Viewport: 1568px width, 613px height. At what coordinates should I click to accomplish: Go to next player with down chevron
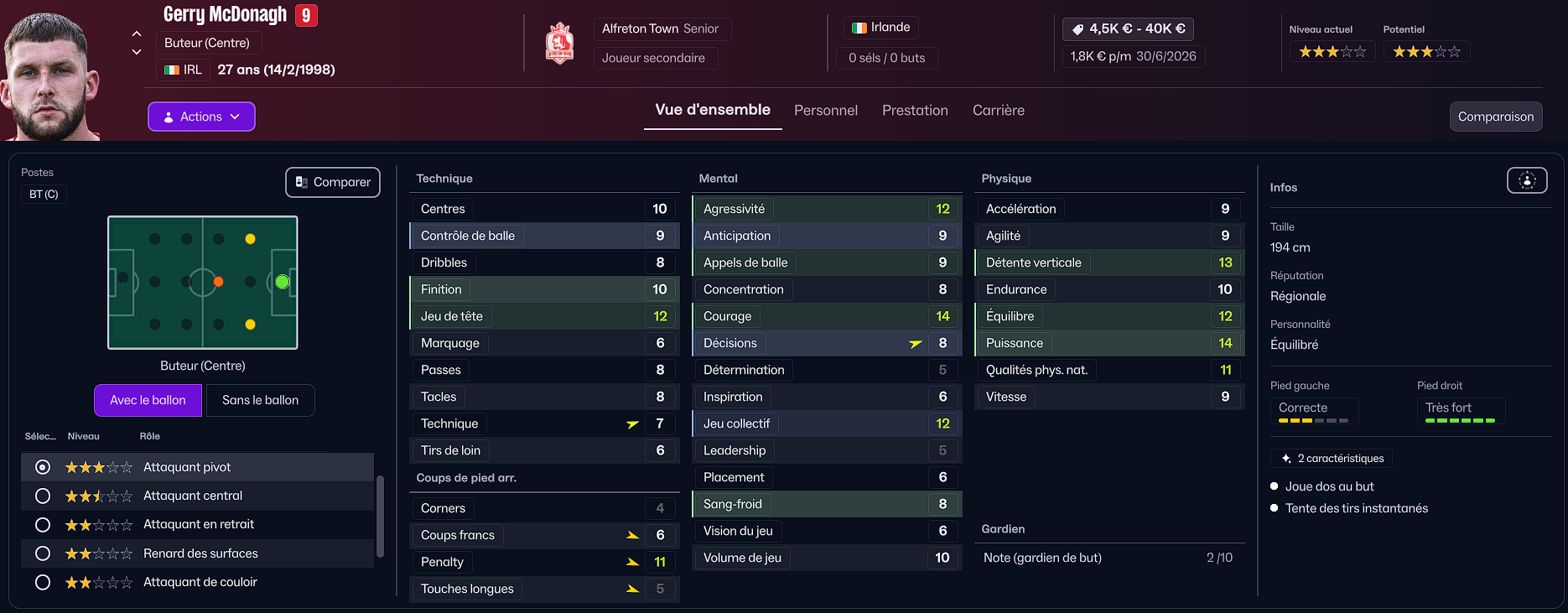(137, 52)
